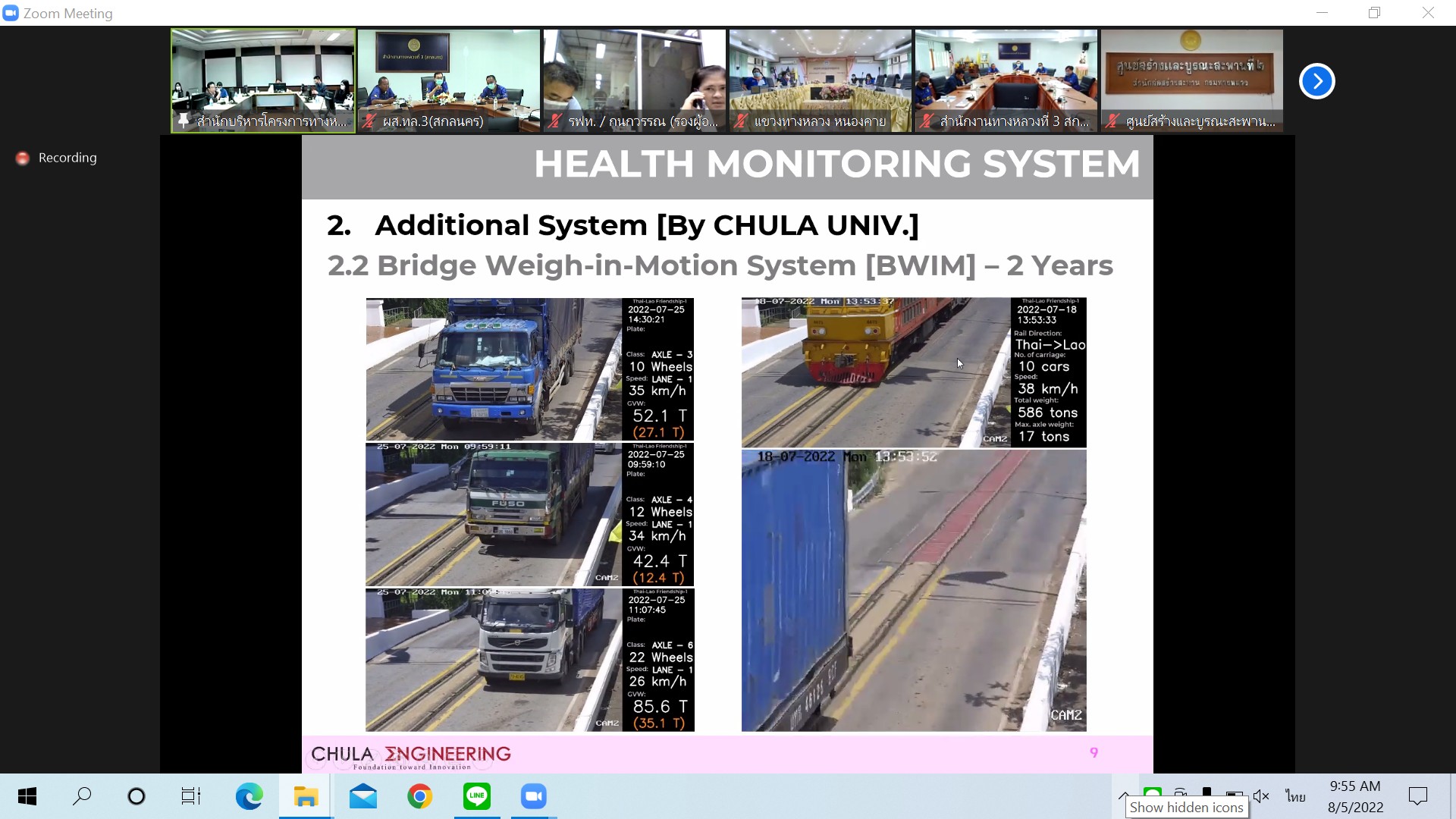1456x819 pixels.
Task: Open the Mail app in taskbar
Action: pos(363,796)
